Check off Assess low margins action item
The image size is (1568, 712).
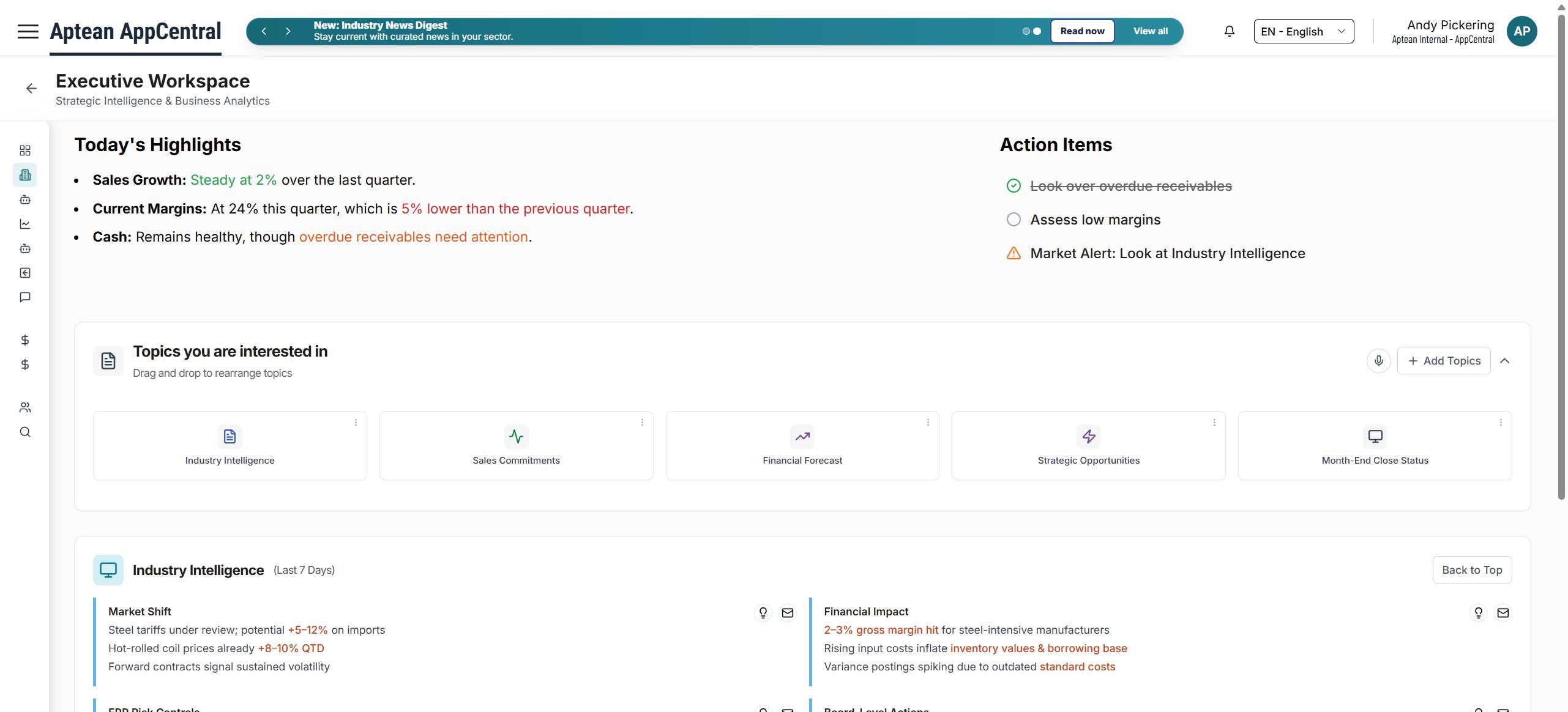tap(1014, 220)
